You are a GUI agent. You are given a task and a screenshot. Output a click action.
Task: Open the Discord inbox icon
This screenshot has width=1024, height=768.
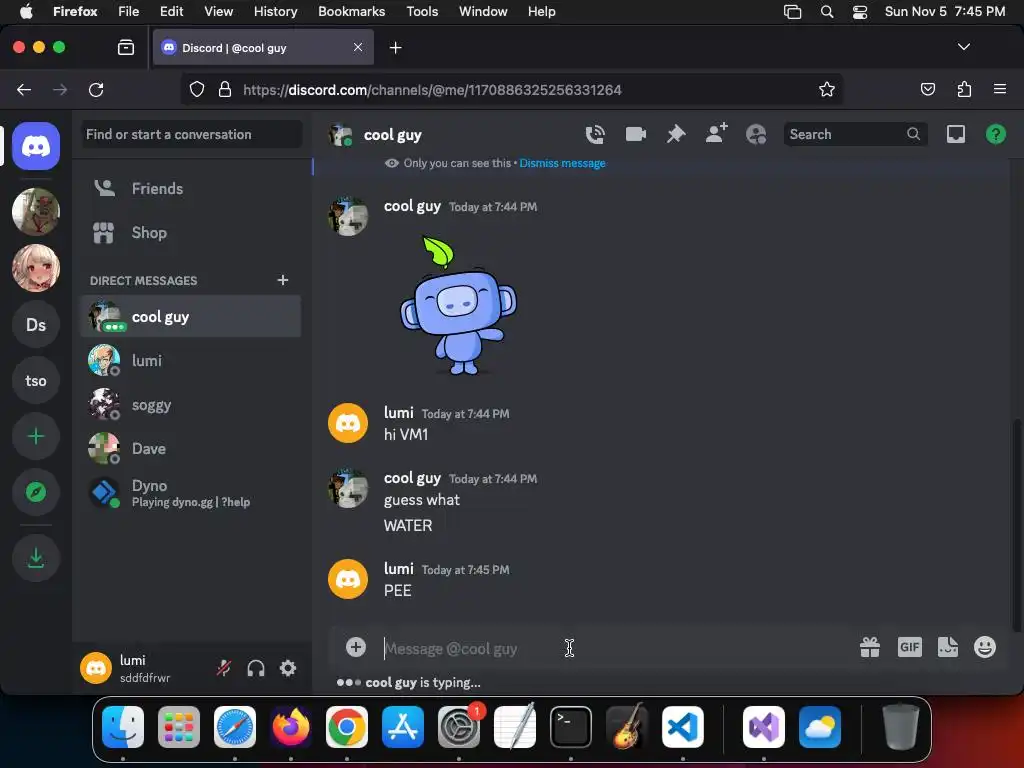[955, 135]
